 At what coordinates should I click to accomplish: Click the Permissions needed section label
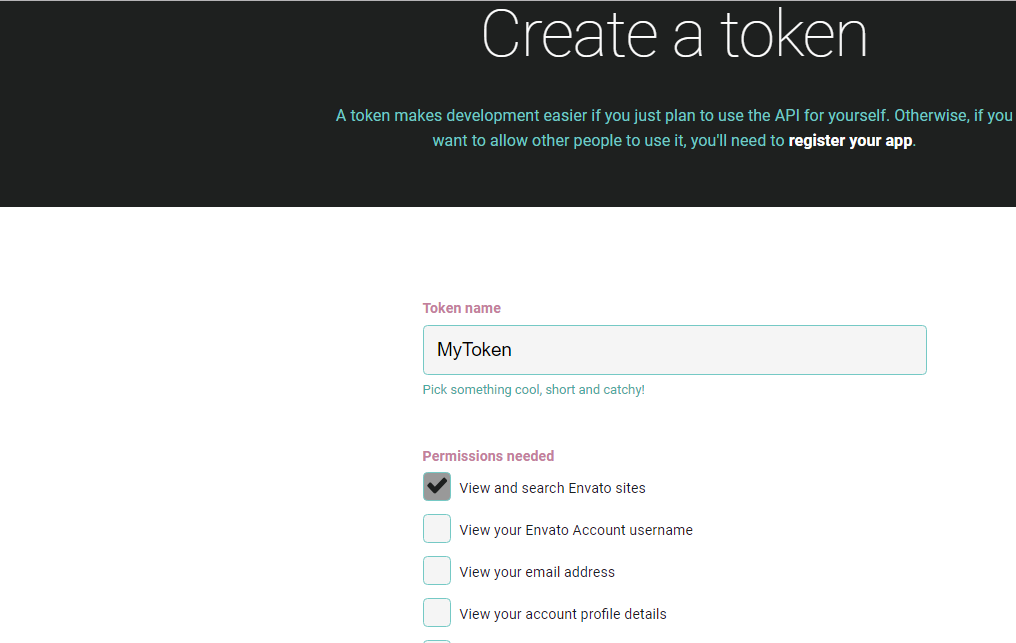[488, 456]
